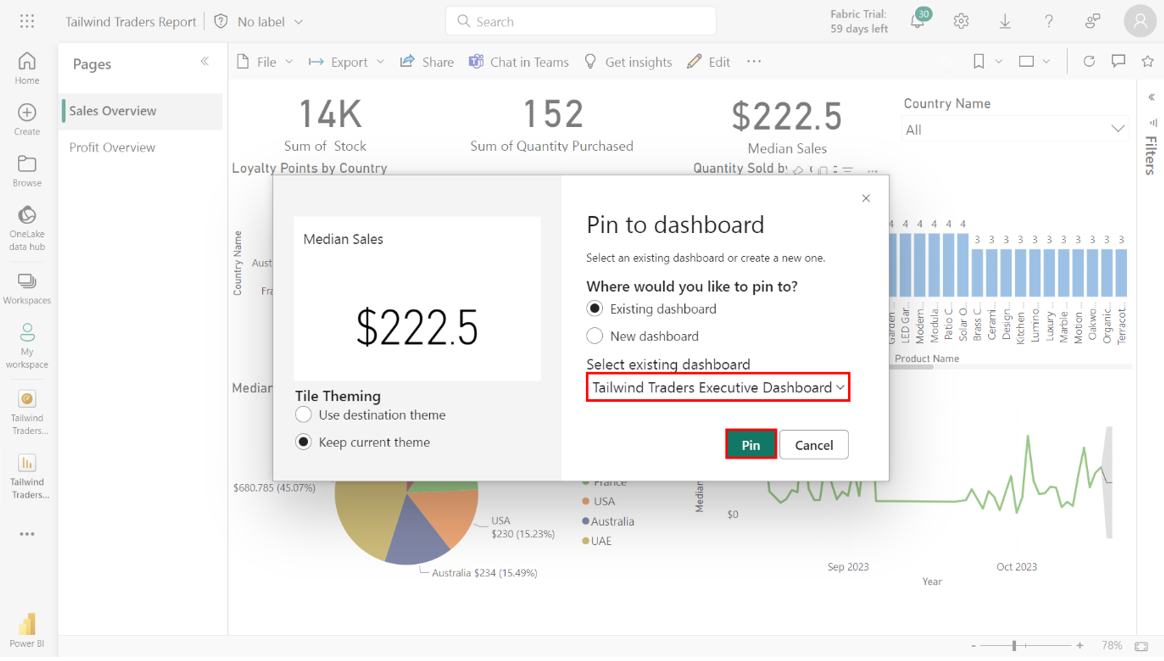This screenshot has height=661, width=1164.
Task: Cancel the pin to dashboard dialog
Action: point(813,445)
